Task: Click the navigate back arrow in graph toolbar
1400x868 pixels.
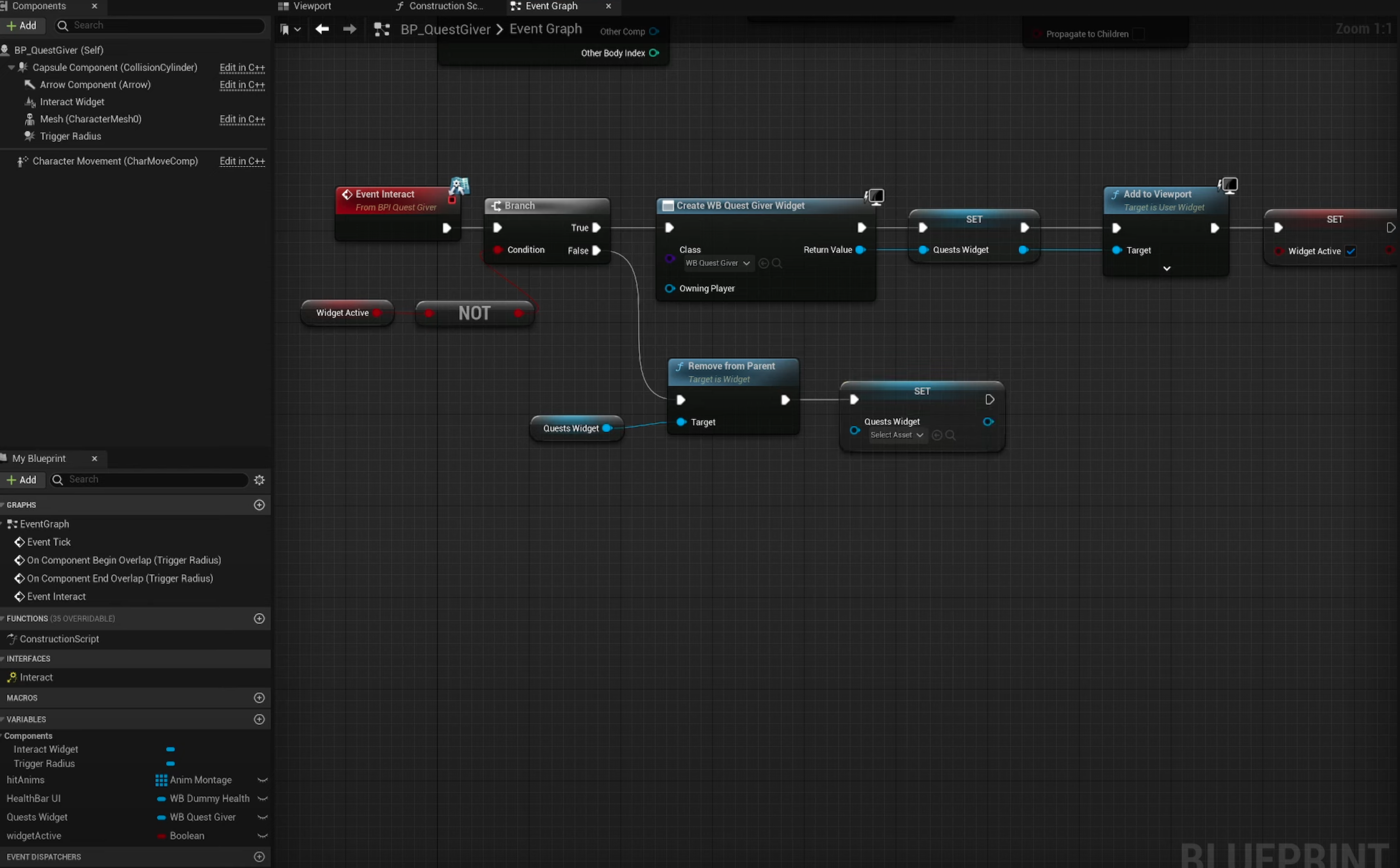Action: tap(322, 29)
